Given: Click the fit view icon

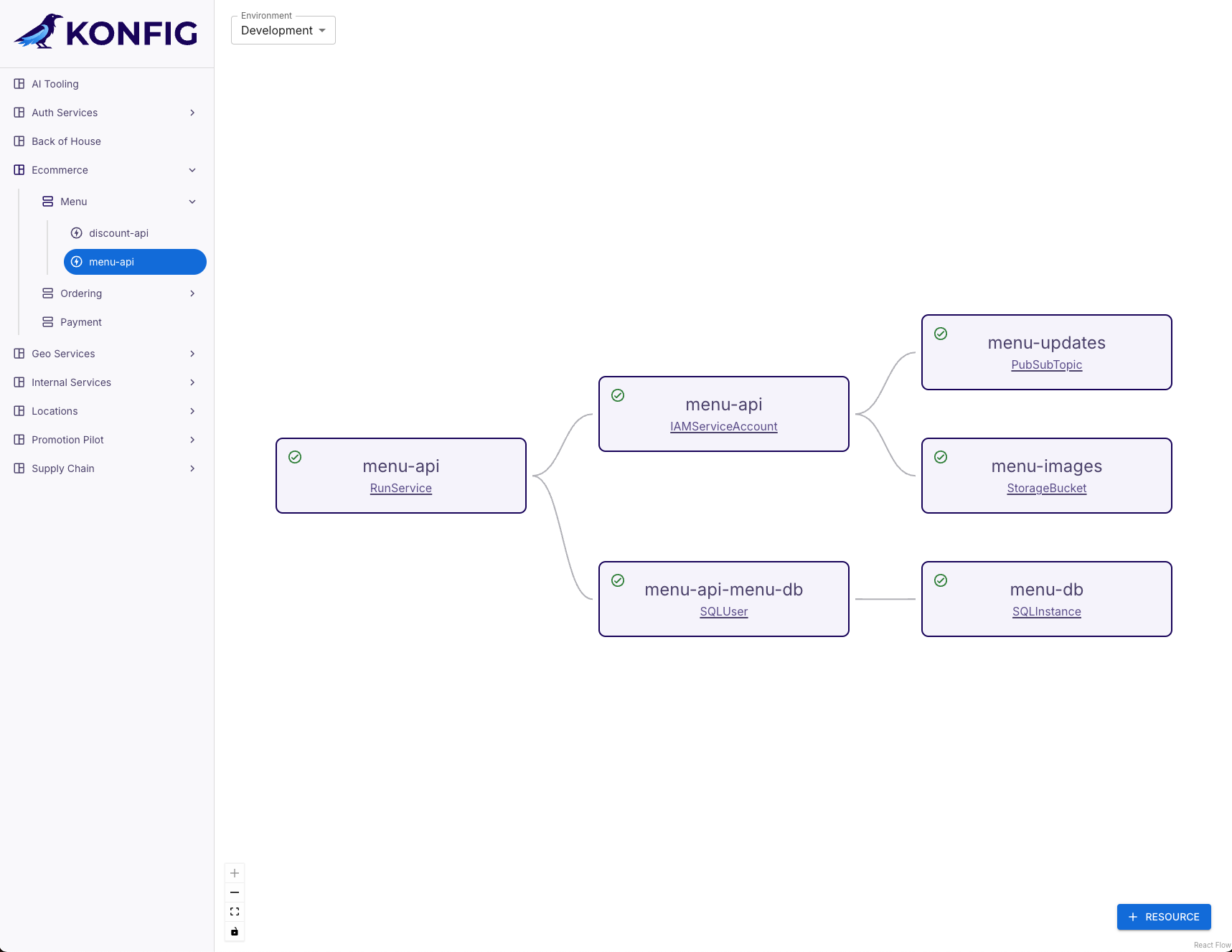Looking at the screenshot, I should (235, 912).
